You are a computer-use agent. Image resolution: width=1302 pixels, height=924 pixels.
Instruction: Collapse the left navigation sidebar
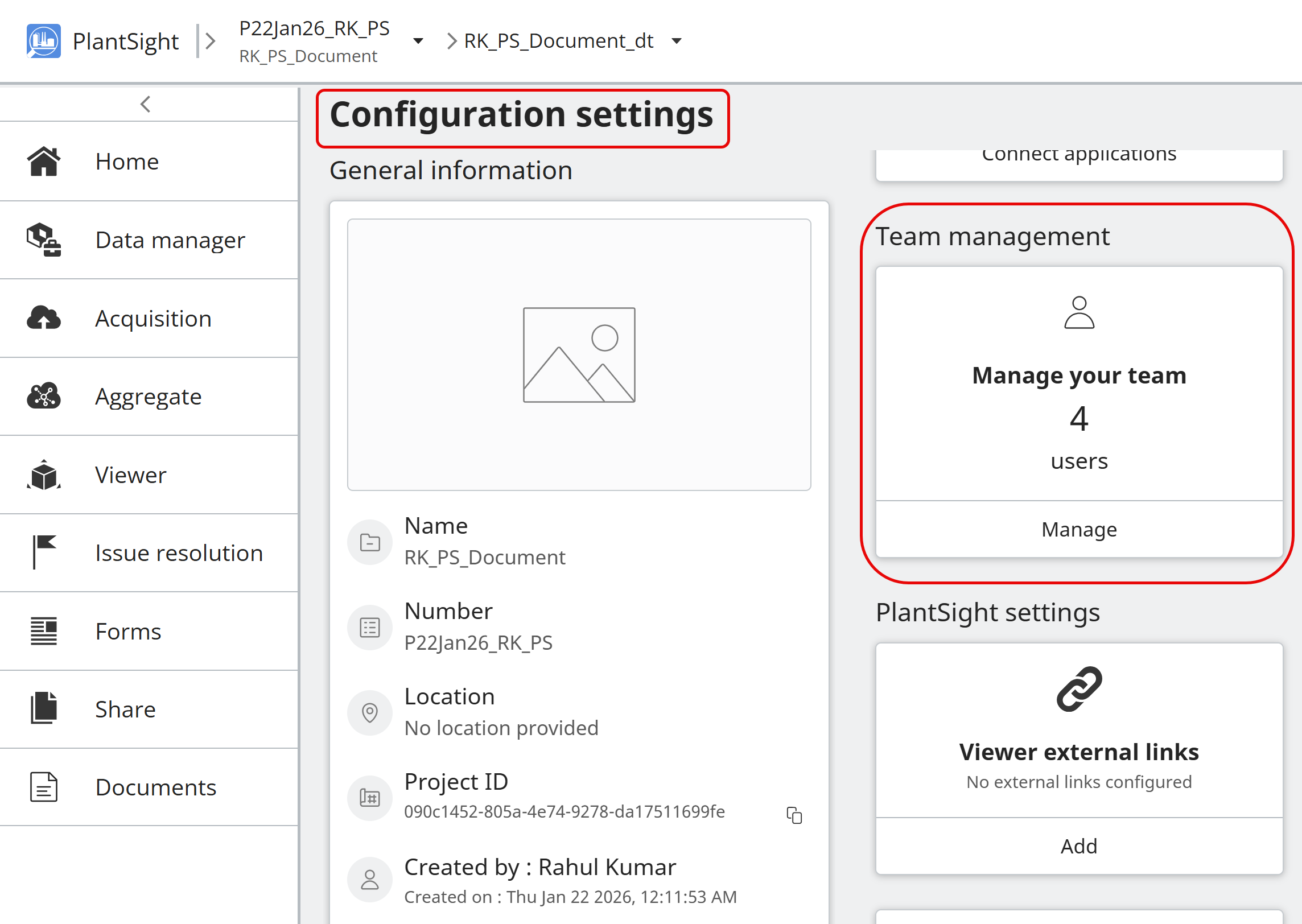click(x=146, y=104)
